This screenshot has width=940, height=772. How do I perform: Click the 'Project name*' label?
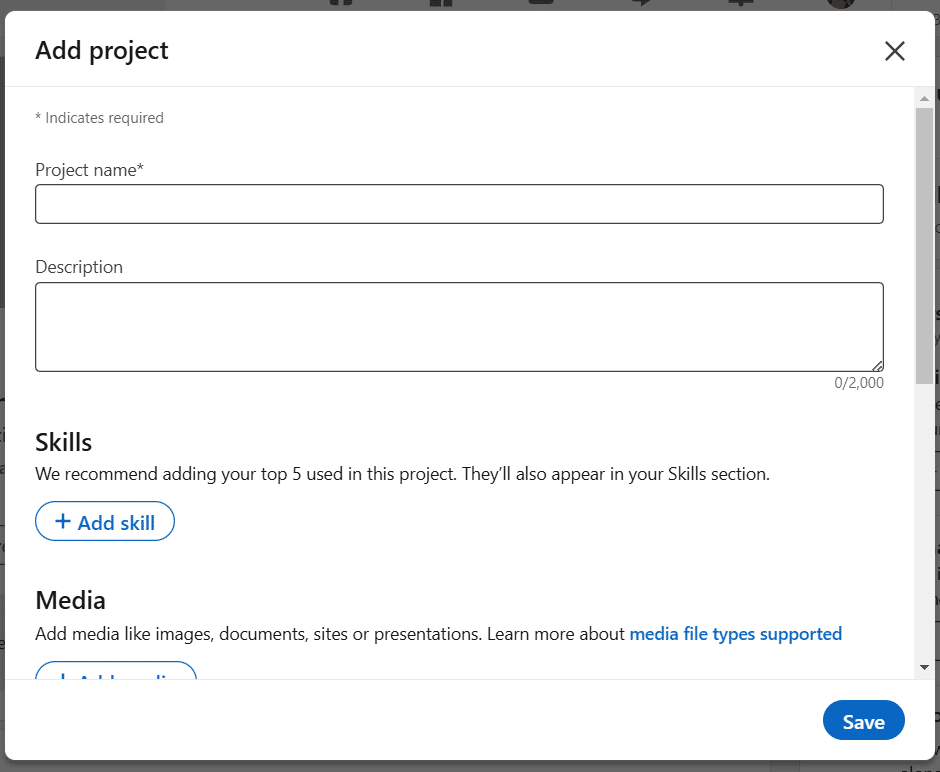[90, 170]
